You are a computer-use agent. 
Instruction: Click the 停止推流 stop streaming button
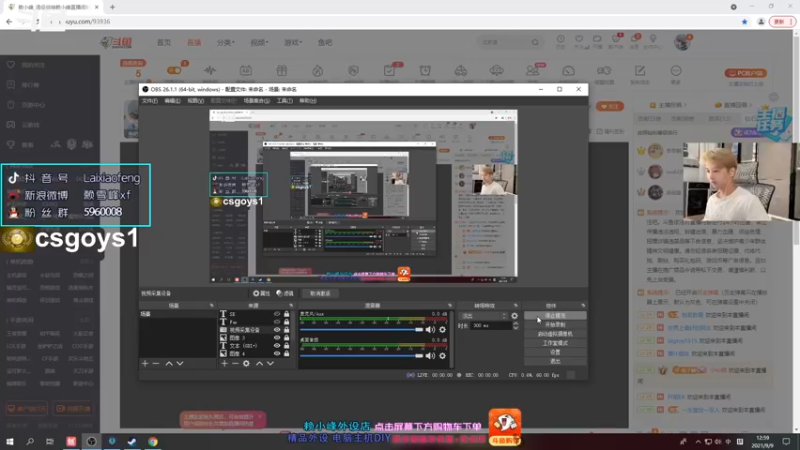click(555, 316)
